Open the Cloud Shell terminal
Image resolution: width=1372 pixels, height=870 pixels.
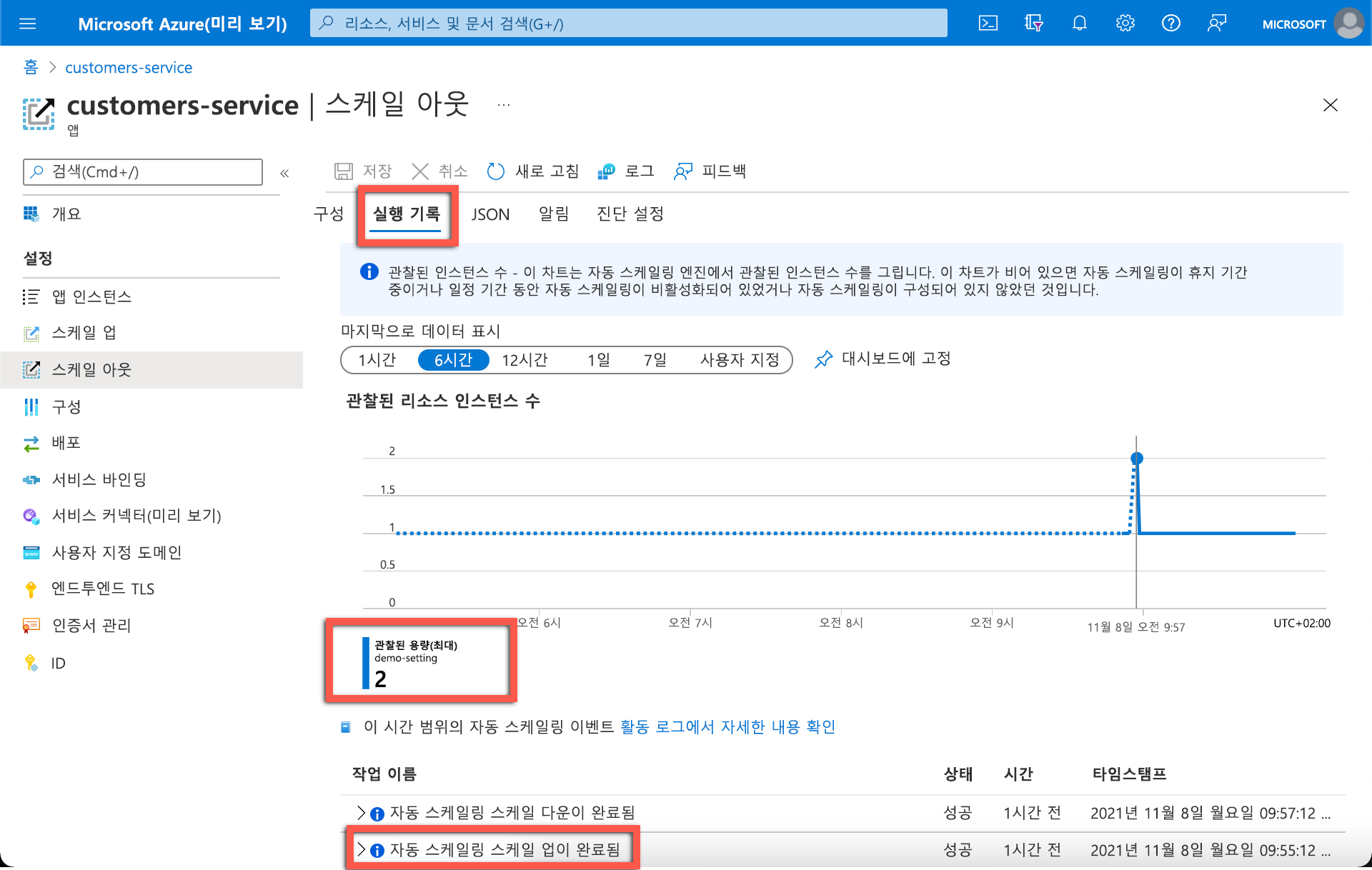988,23
